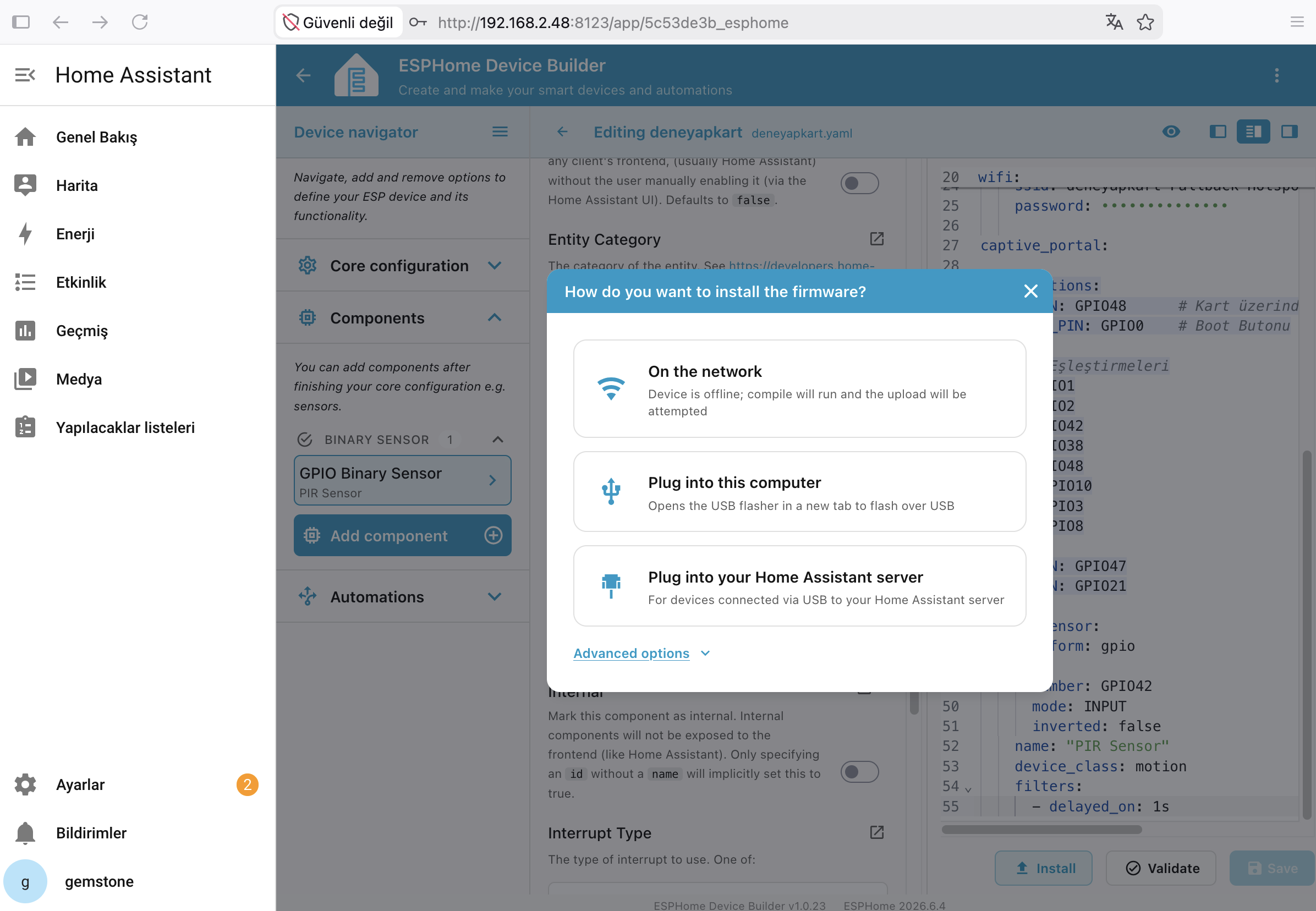Toggle the switch next to 'Defaults to false'
This screenshot has height=911, width=1316.
(859, 183)
